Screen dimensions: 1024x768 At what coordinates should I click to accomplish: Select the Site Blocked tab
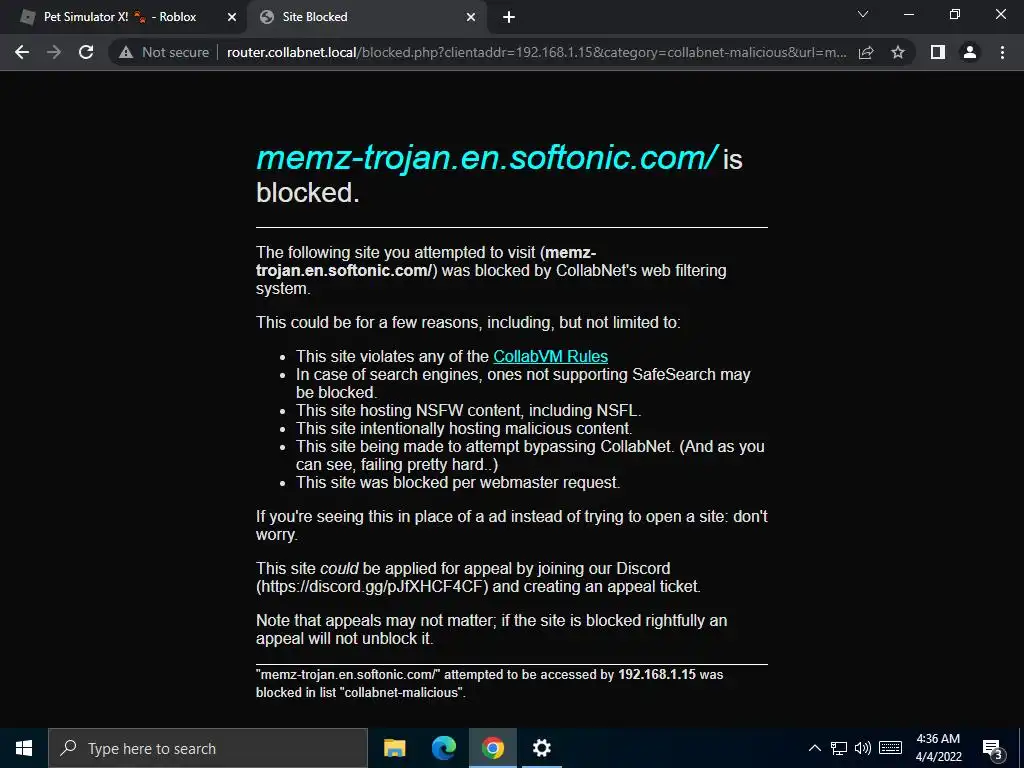(366, 17)
